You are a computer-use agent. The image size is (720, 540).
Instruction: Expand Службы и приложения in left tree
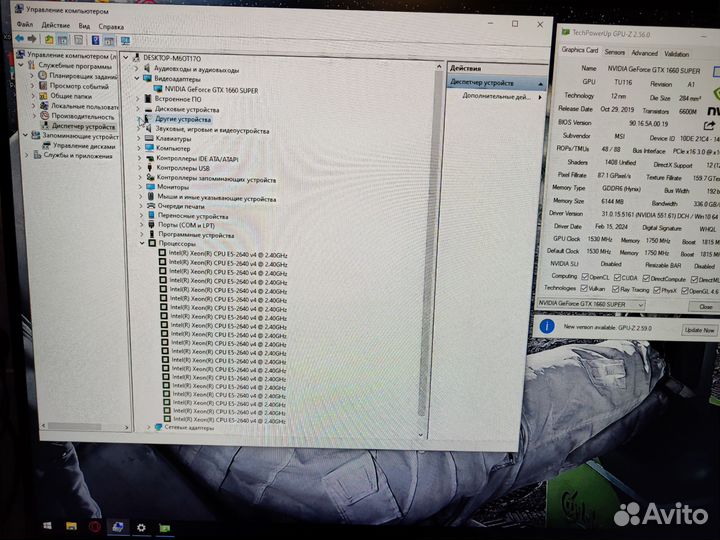coord(27,155)
